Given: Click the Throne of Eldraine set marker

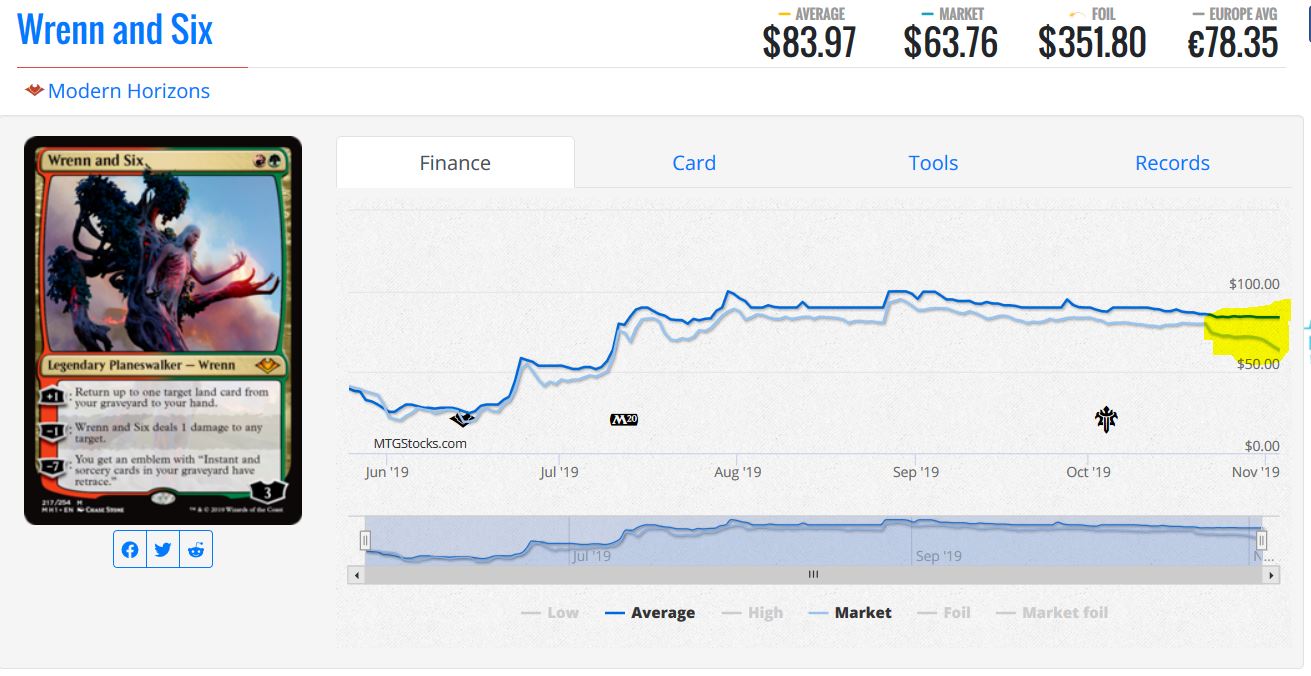Looking at the screenshot, I should pos(1106,419).
